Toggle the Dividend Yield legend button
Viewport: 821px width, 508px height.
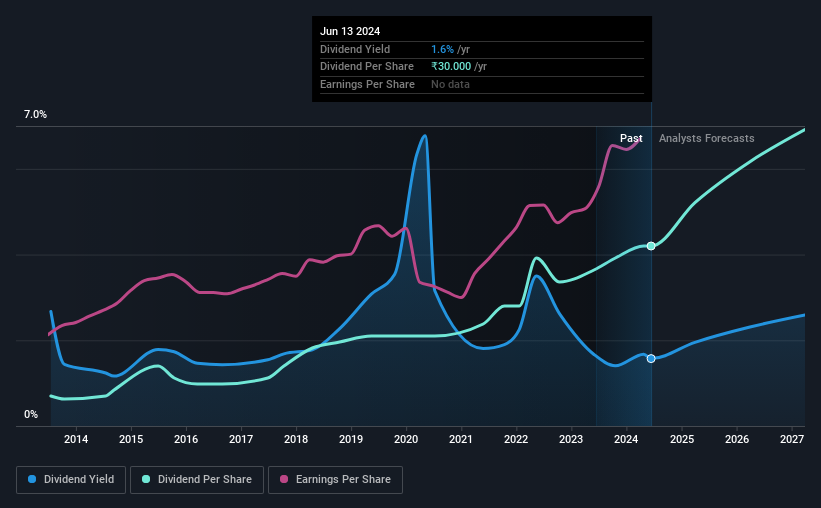click(x=71, y=480)
